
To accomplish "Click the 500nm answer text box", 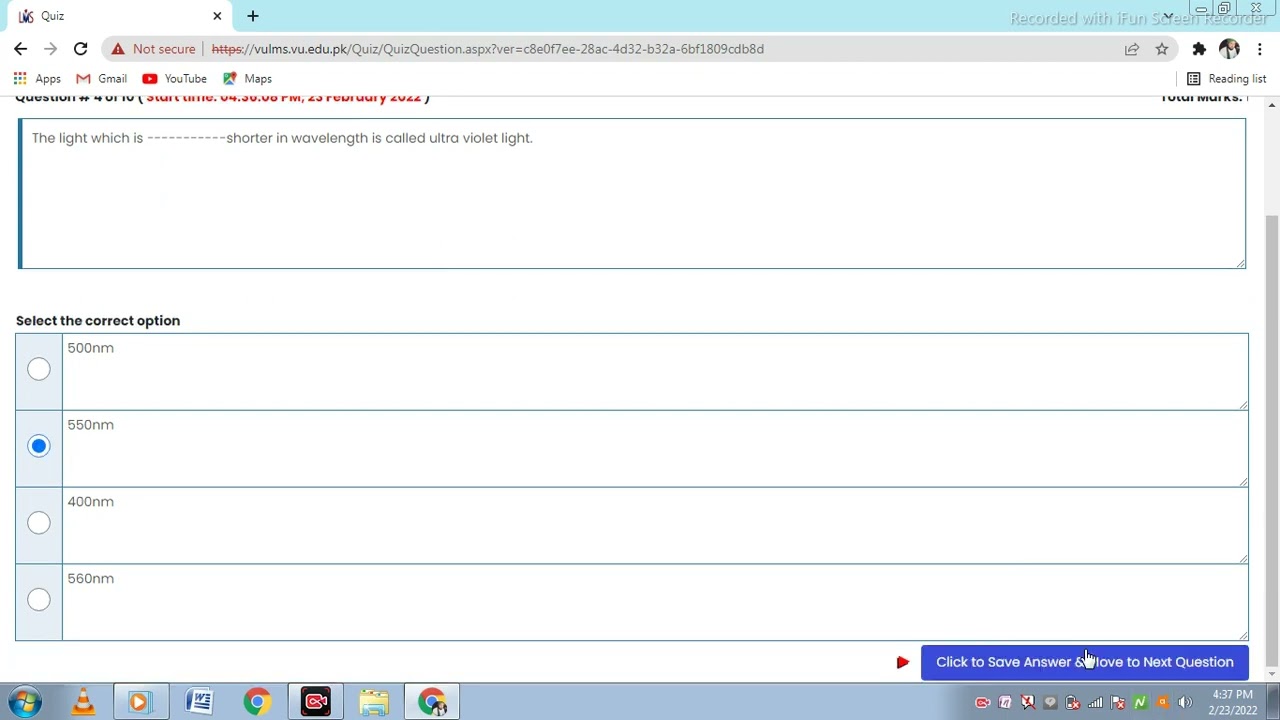I will pos(655,372).
